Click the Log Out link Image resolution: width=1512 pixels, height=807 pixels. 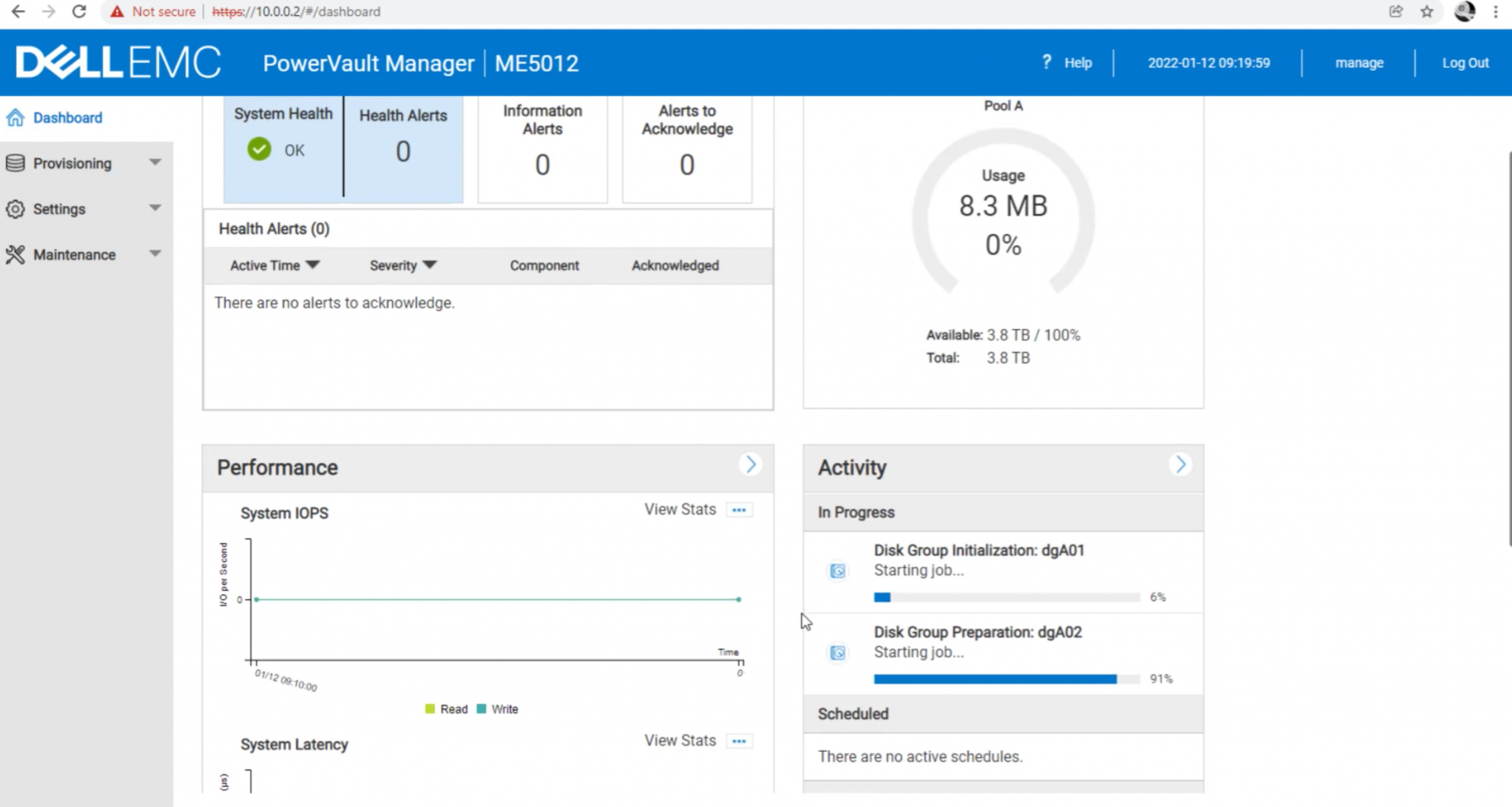pos(1465,63)
